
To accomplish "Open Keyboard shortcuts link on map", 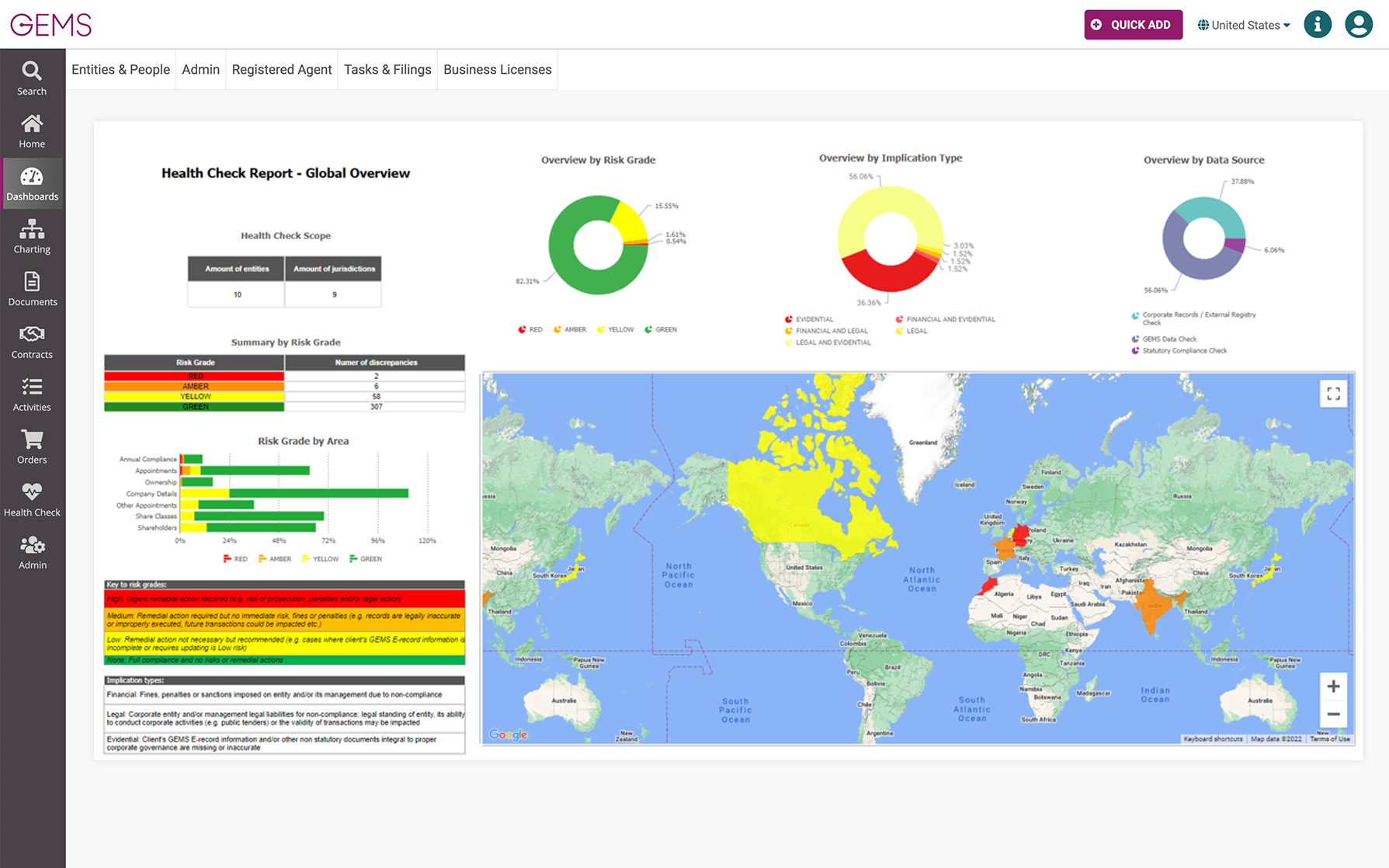I will 1213,739.
